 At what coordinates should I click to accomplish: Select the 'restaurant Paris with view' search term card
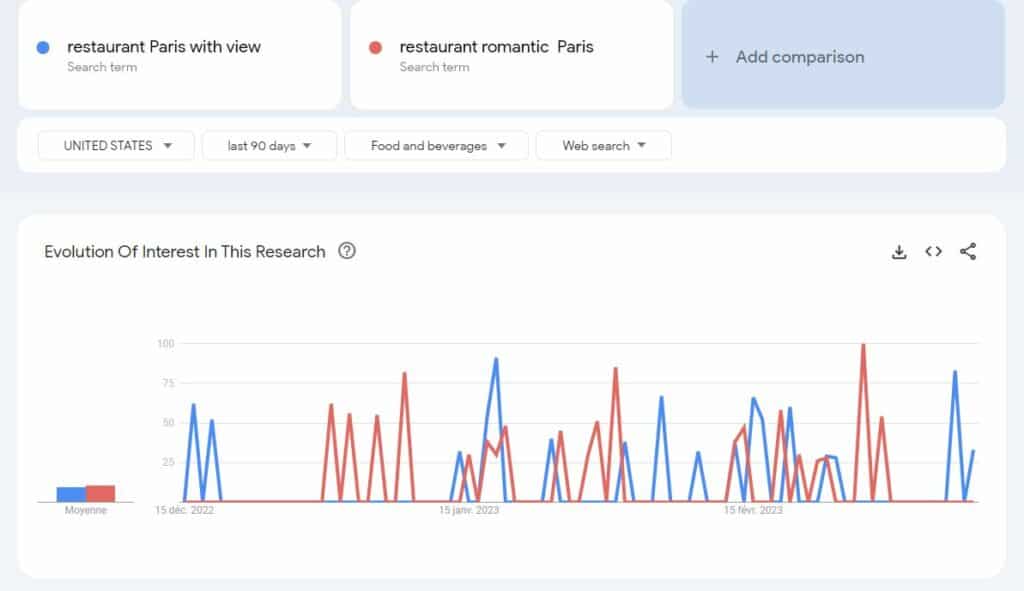(x=179, y=55)
